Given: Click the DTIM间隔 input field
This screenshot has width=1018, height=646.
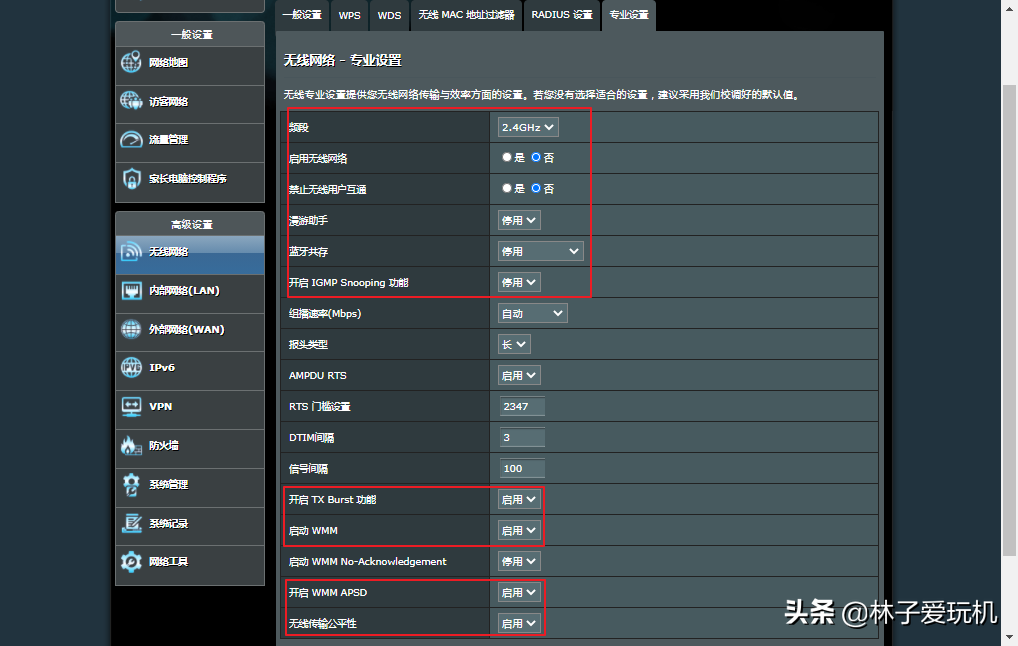Looking at the screenshot, I should point(522,438).
